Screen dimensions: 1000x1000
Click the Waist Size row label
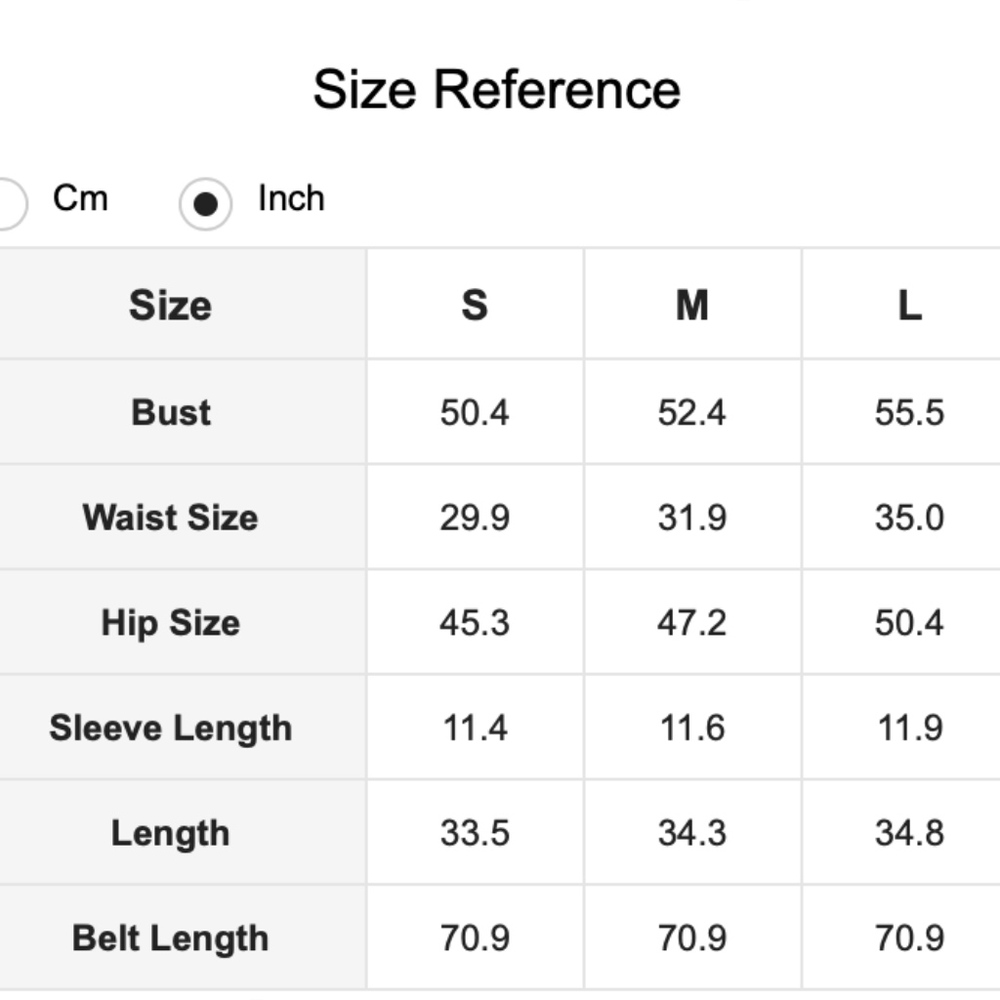point(171,518)
